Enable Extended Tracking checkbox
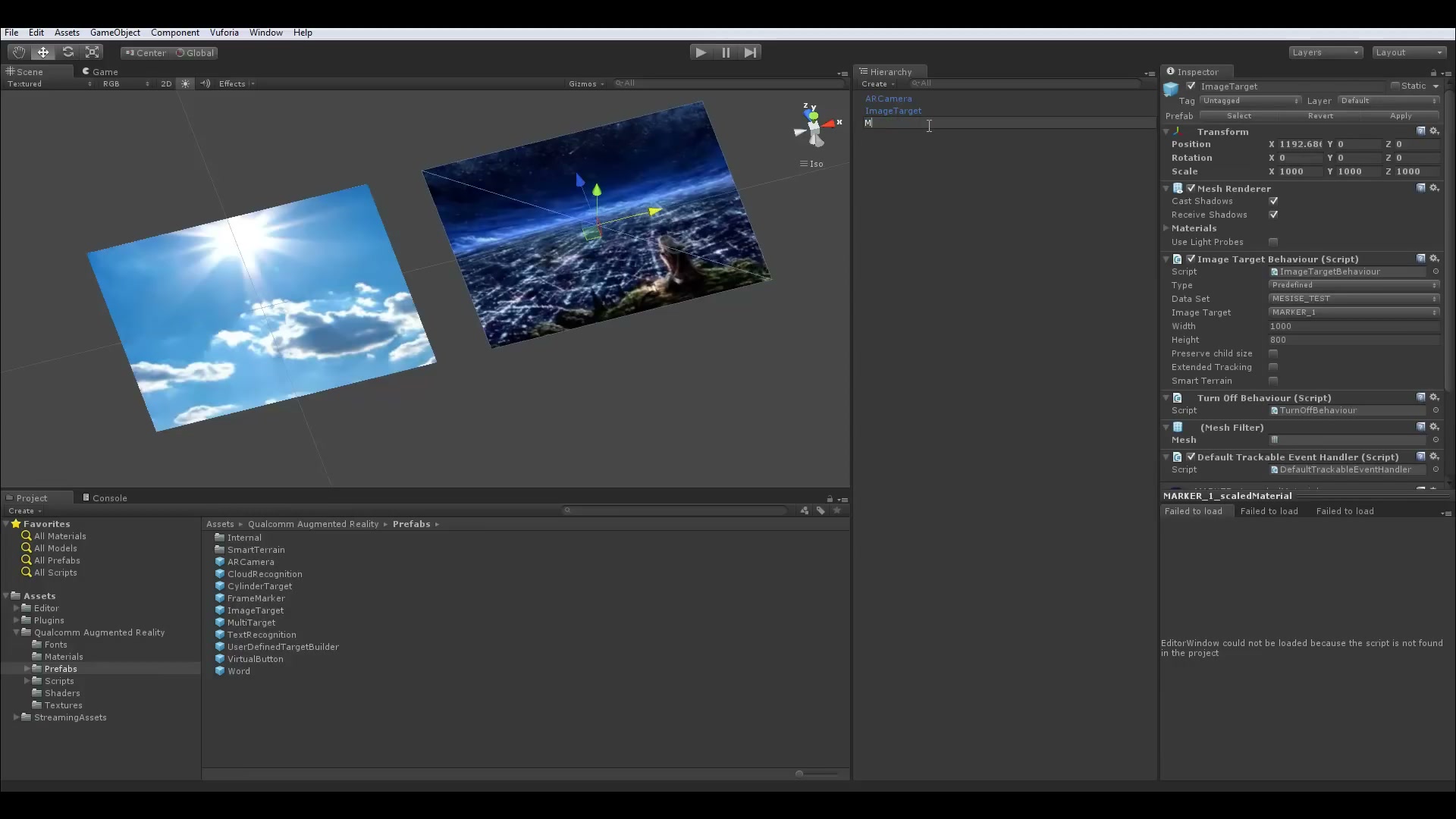 [x=1273, y=367]
